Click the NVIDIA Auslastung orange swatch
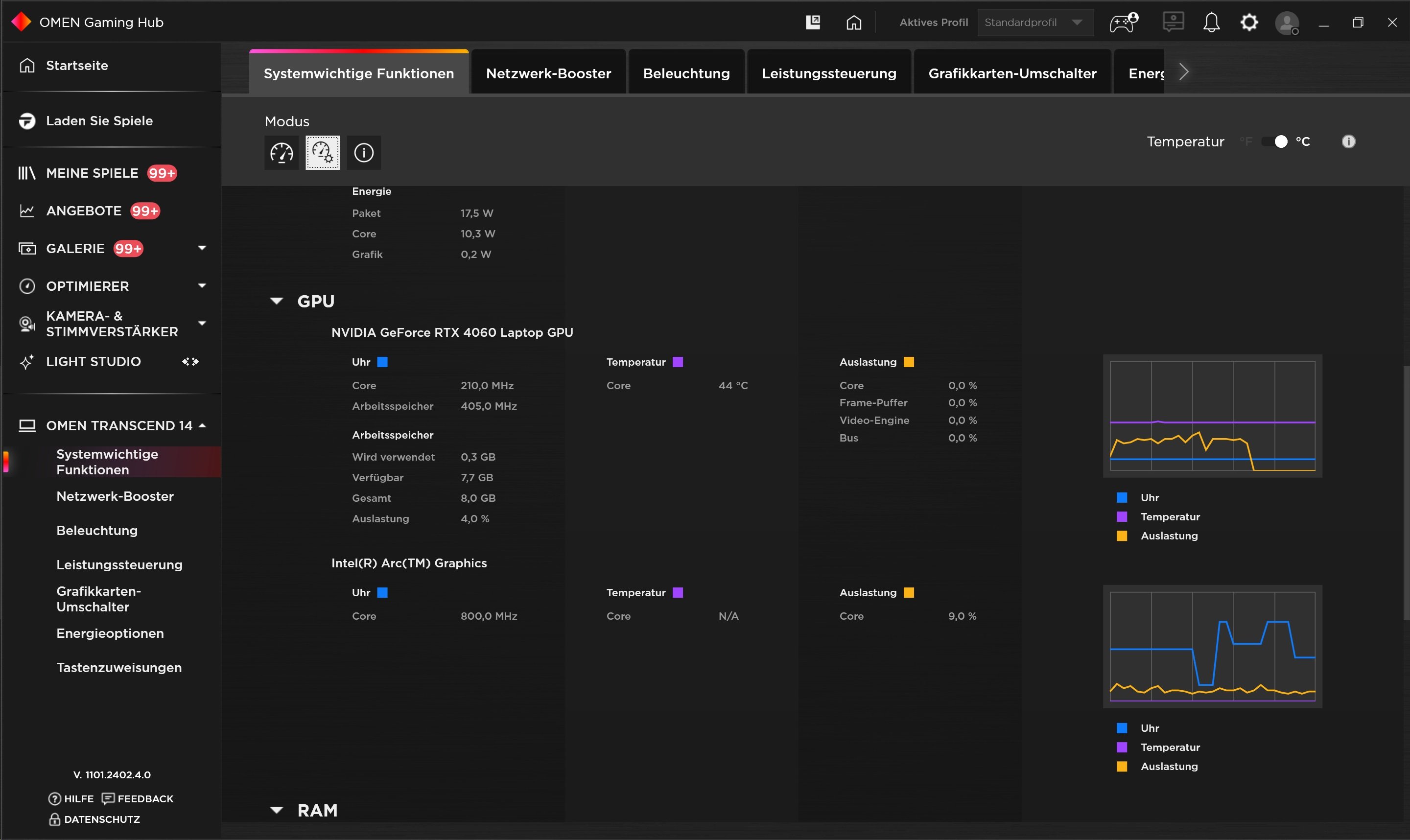1410x840 pixels. click(909, 362)
